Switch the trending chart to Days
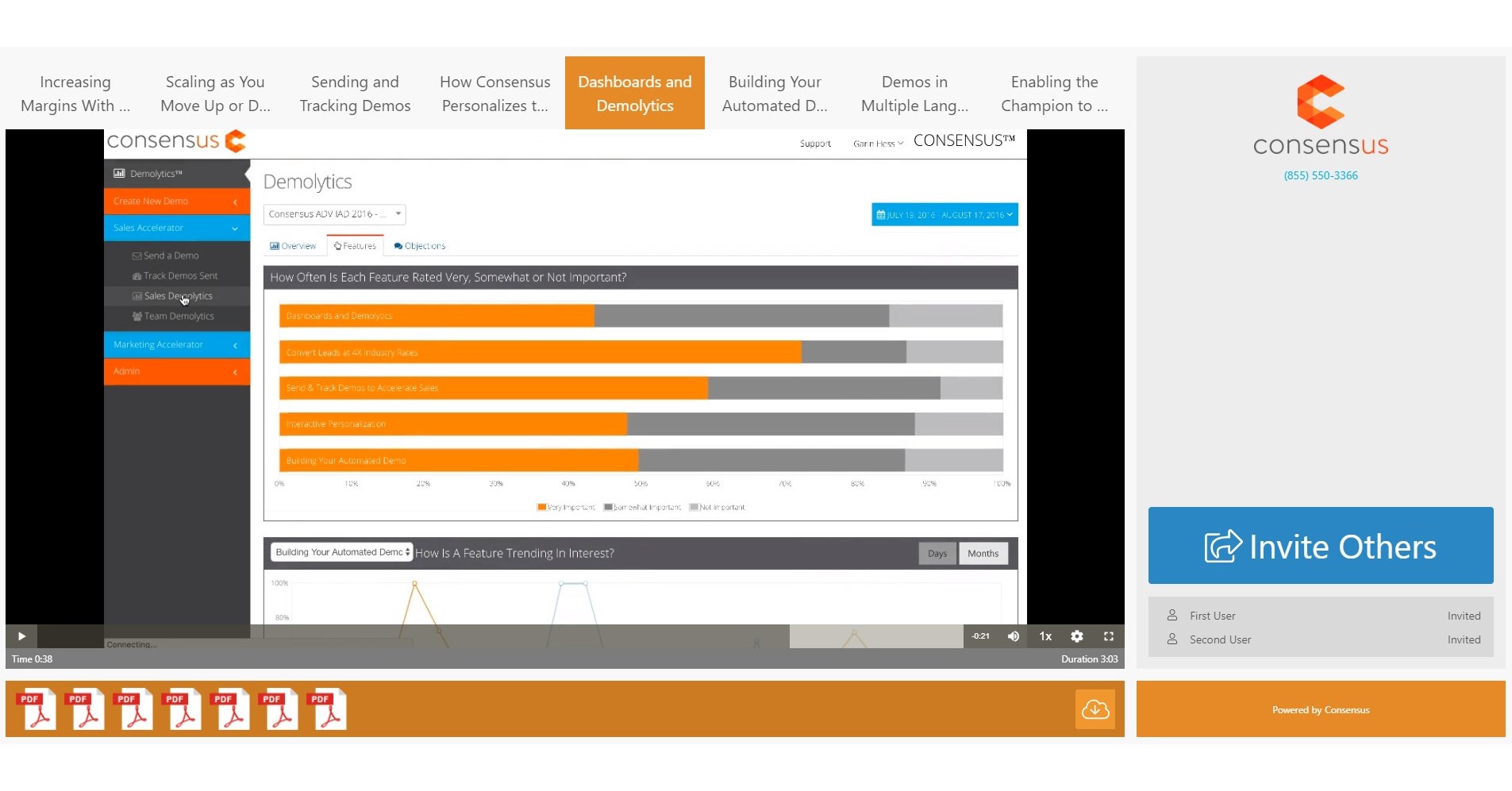This screenshot has height=791, width=1512. (937, 553)
